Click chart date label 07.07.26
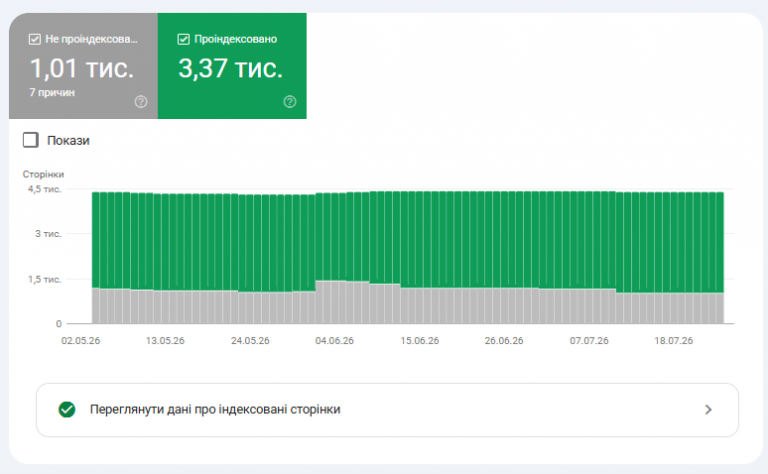 pyautogui.click(x=589, y=341)
